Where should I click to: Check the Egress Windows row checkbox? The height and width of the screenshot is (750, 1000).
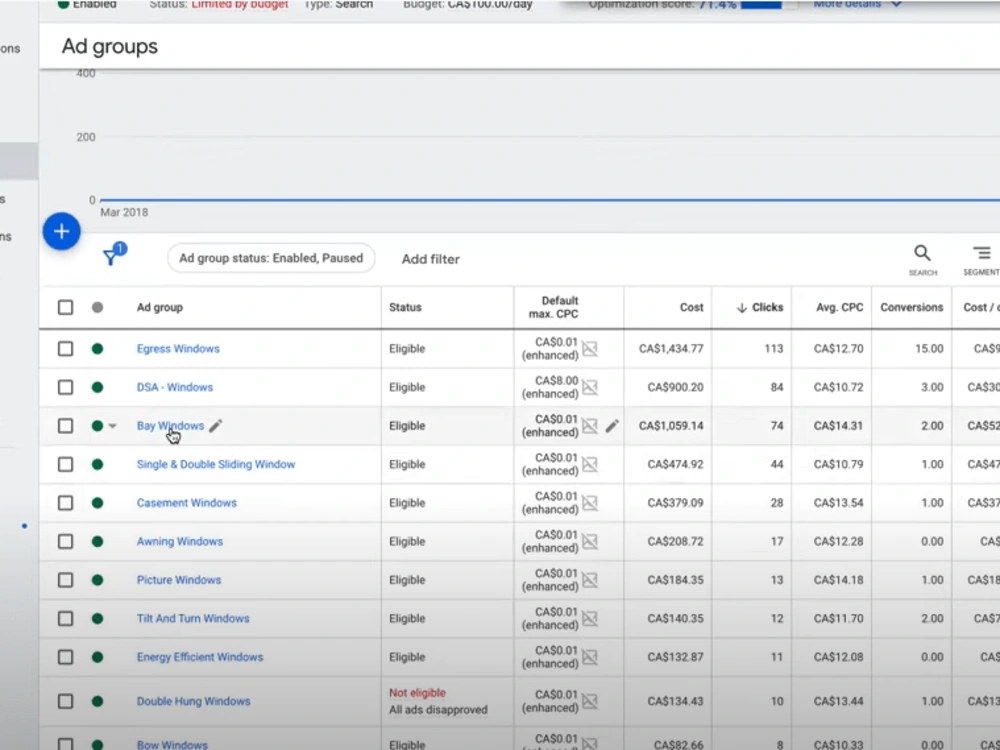[x=65, y=349]
